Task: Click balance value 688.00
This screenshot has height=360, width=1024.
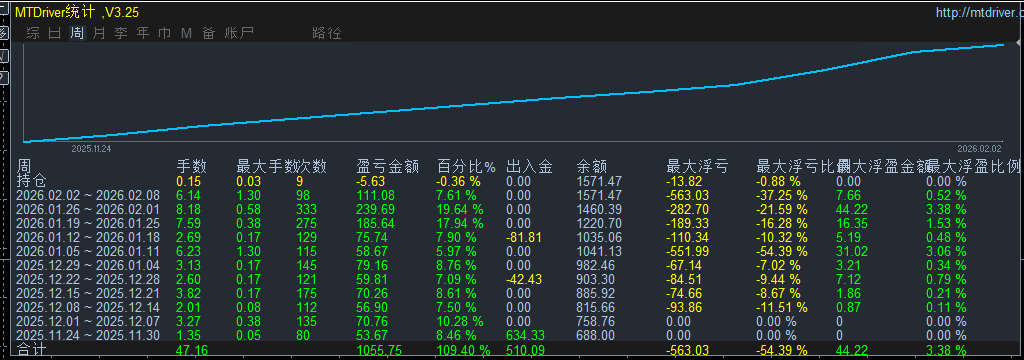Action: pyautogui.click(x=596, y=335)
